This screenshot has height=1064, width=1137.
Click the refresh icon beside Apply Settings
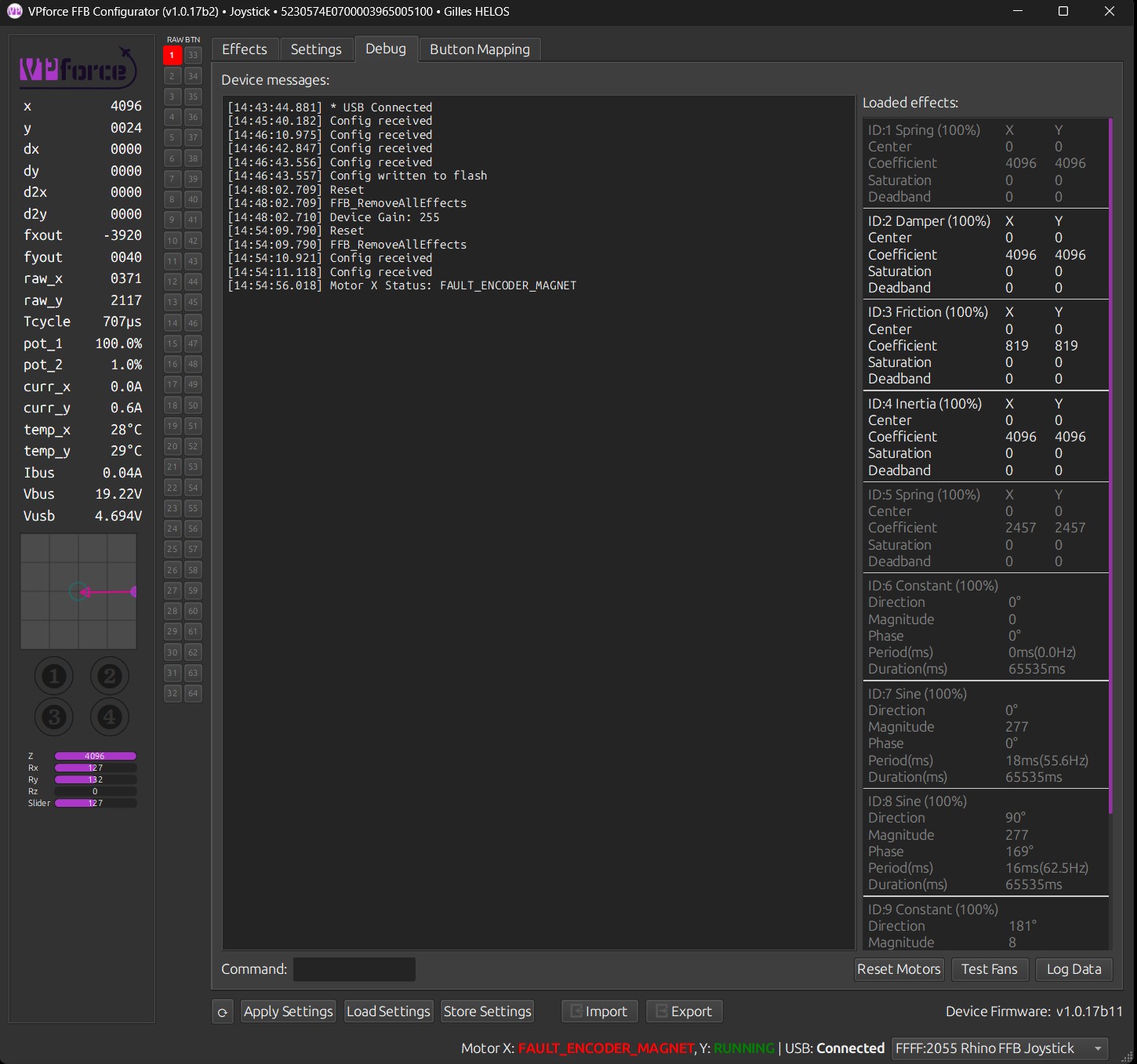[223, 1012]
